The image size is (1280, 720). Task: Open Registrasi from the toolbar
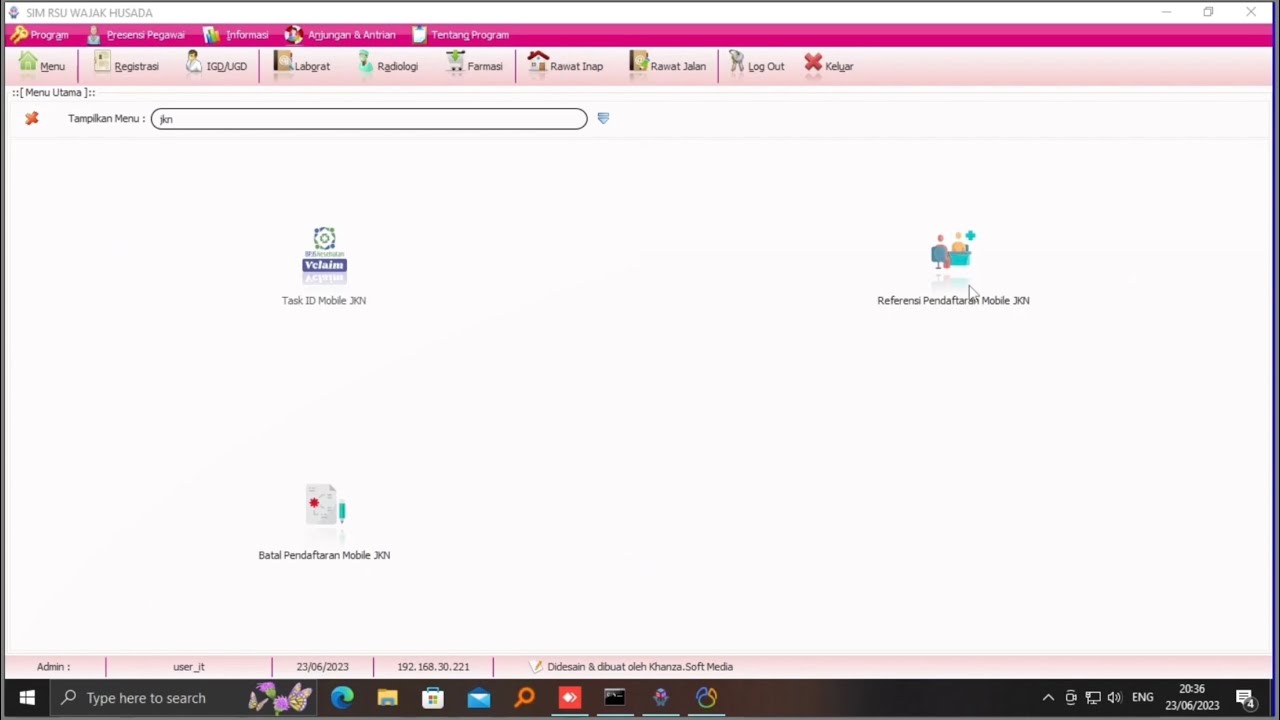point(127,65)
